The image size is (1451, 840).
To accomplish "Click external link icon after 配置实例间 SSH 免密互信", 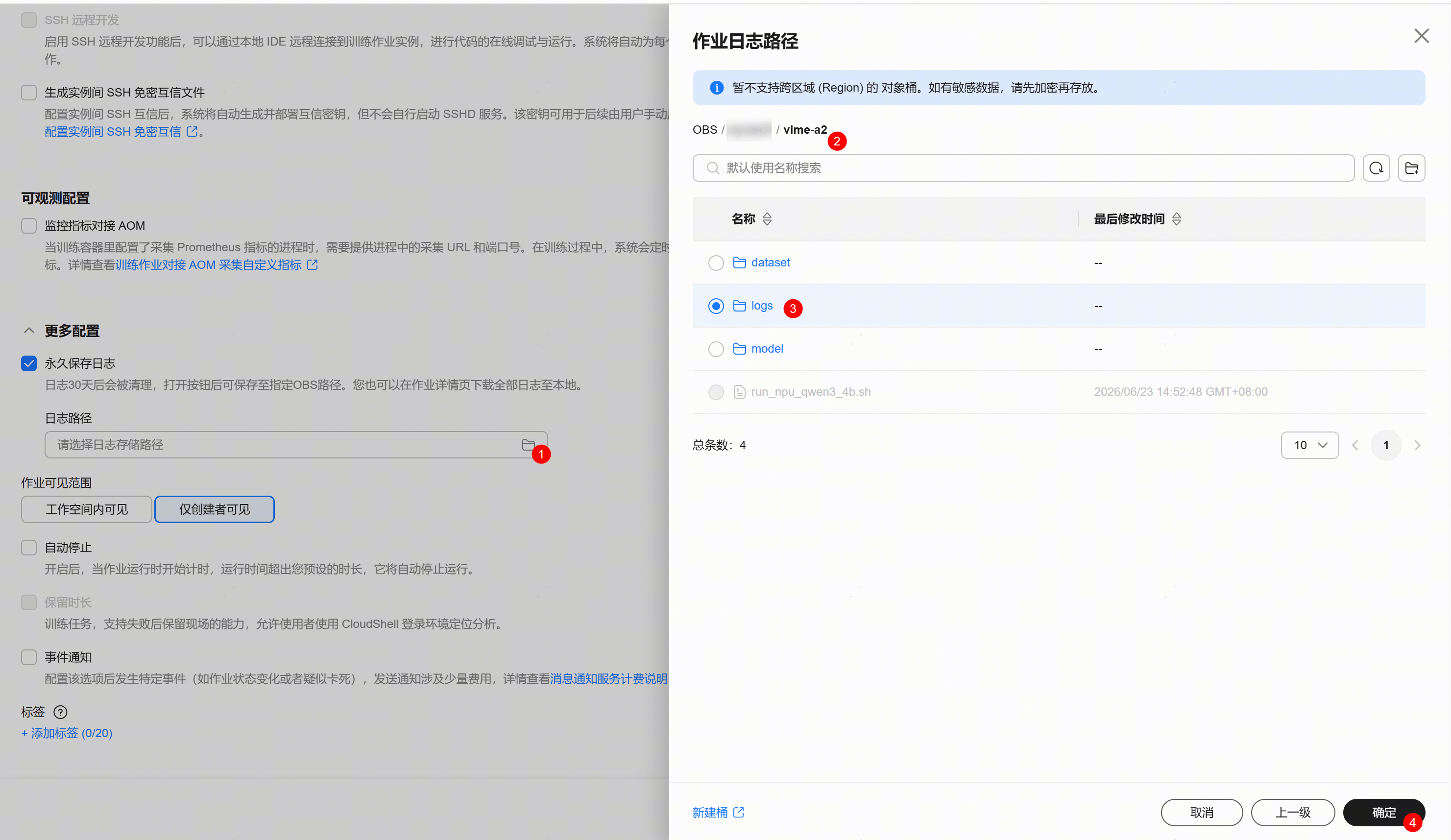I will (193, 132).
